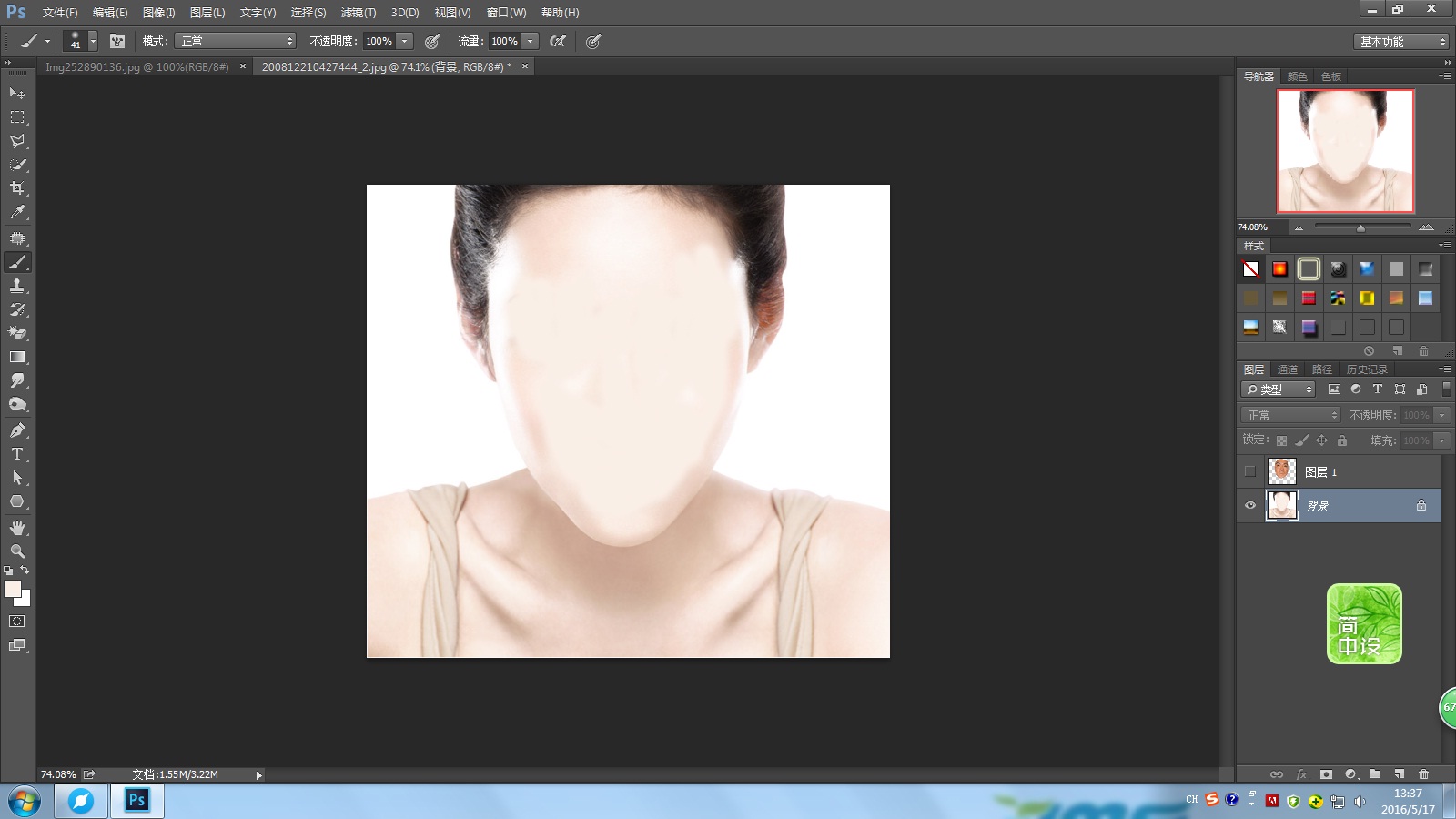Image resolution: width=1456 pixels, height=819 pixels.
Task: Select the Patch healing tool
Action: pos(17,238)
